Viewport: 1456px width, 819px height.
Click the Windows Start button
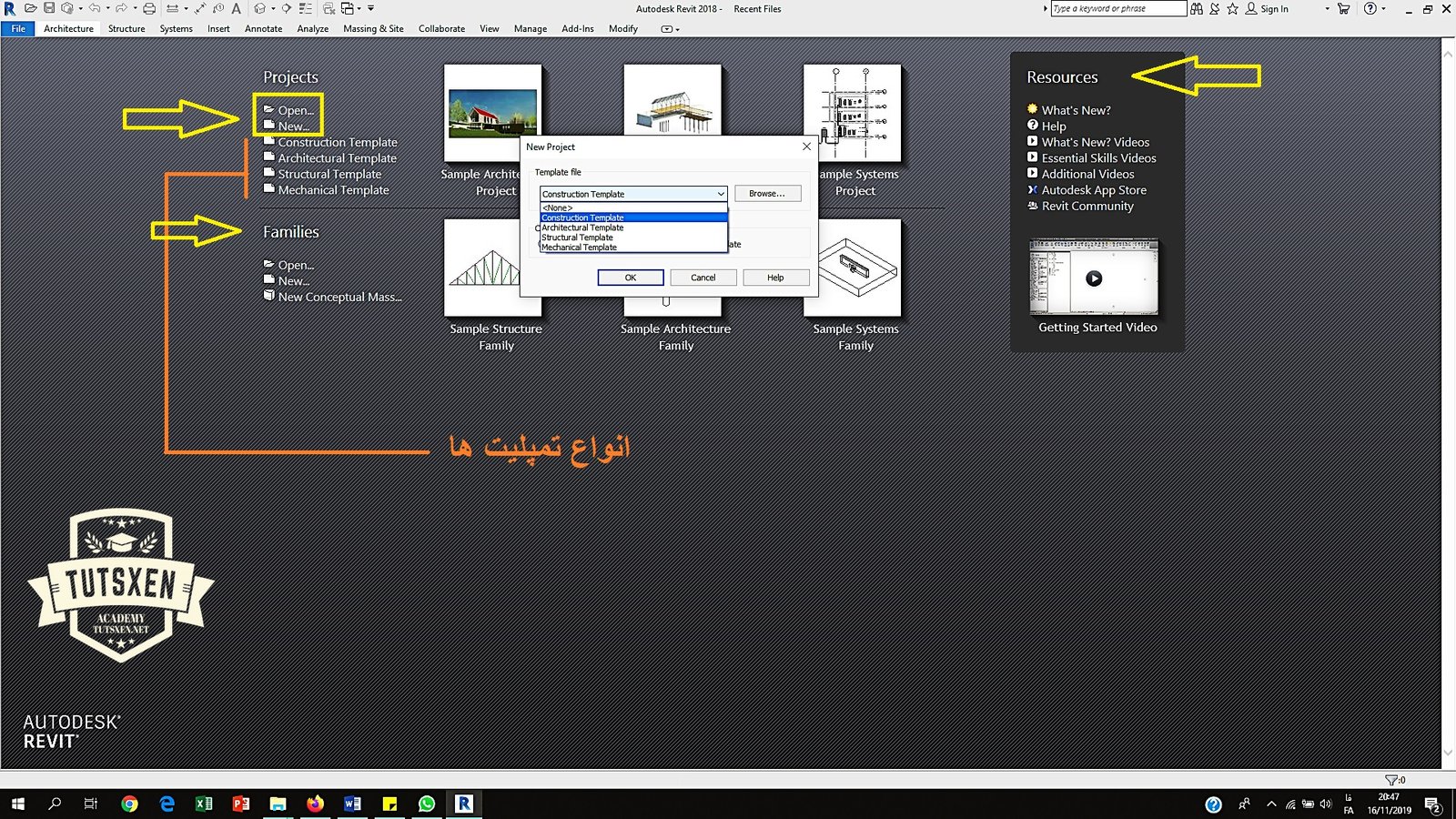[x=18, y=804]
